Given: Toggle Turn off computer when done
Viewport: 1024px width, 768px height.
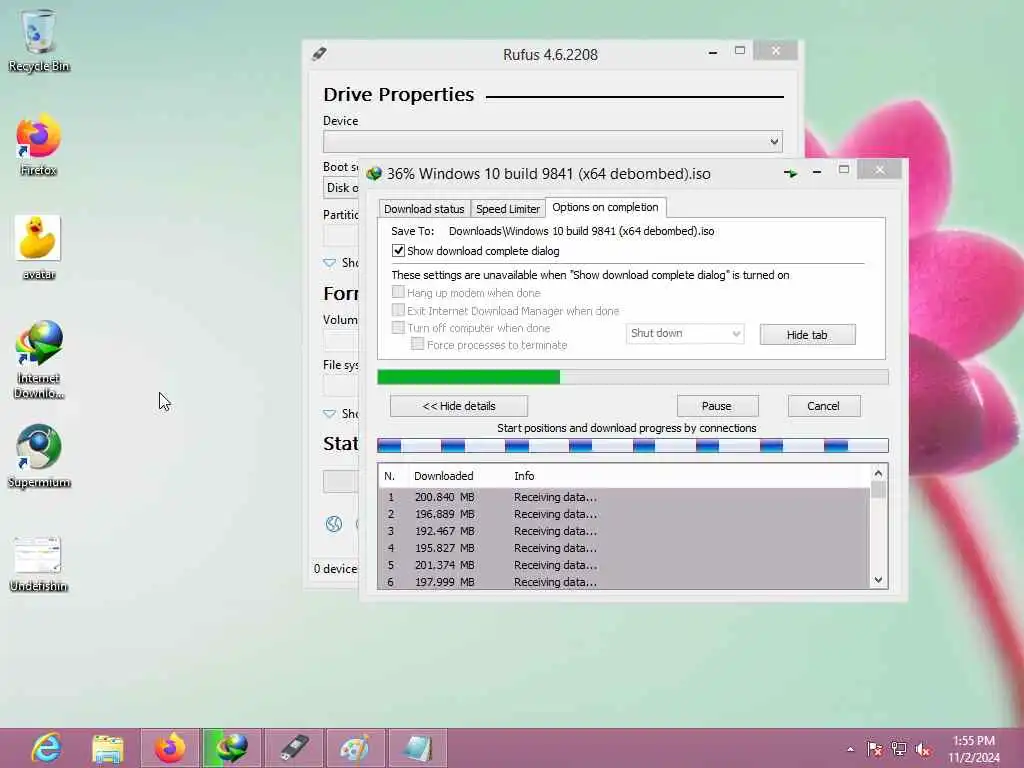Looking at the screenshot, I should [x=398, y=327].
